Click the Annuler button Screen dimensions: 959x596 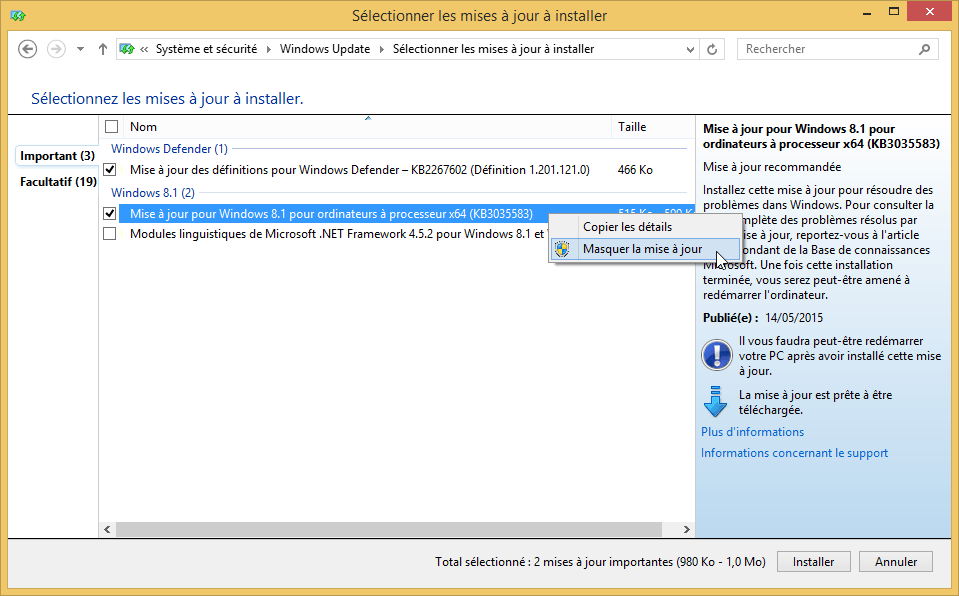[896, 562]
